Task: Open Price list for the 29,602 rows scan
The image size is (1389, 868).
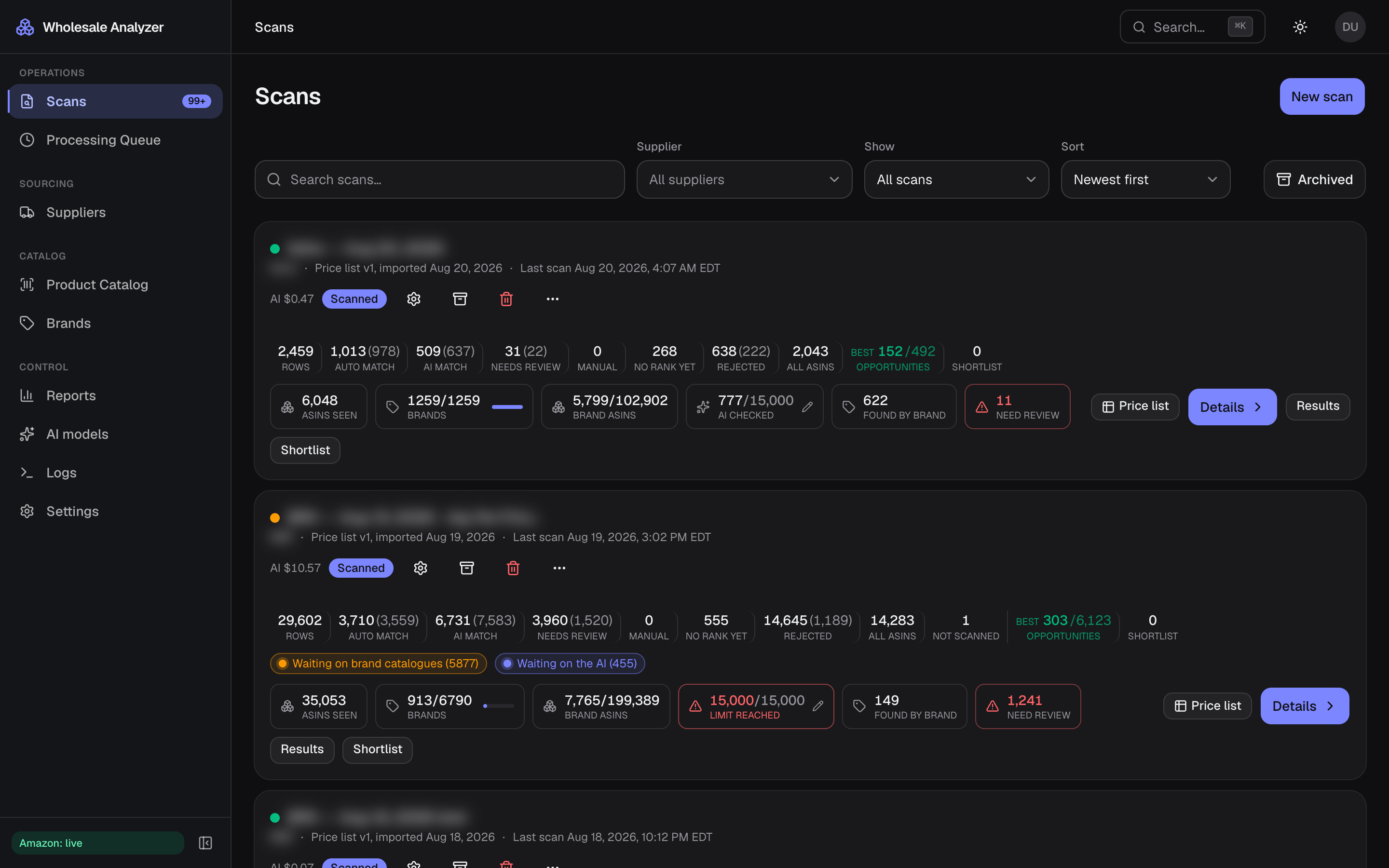Action: 1207,706
